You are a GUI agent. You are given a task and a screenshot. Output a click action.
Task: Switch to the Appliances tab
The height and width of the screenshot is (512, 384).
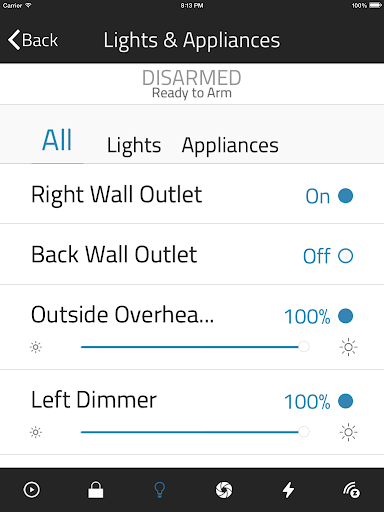[x=230, y=146]
